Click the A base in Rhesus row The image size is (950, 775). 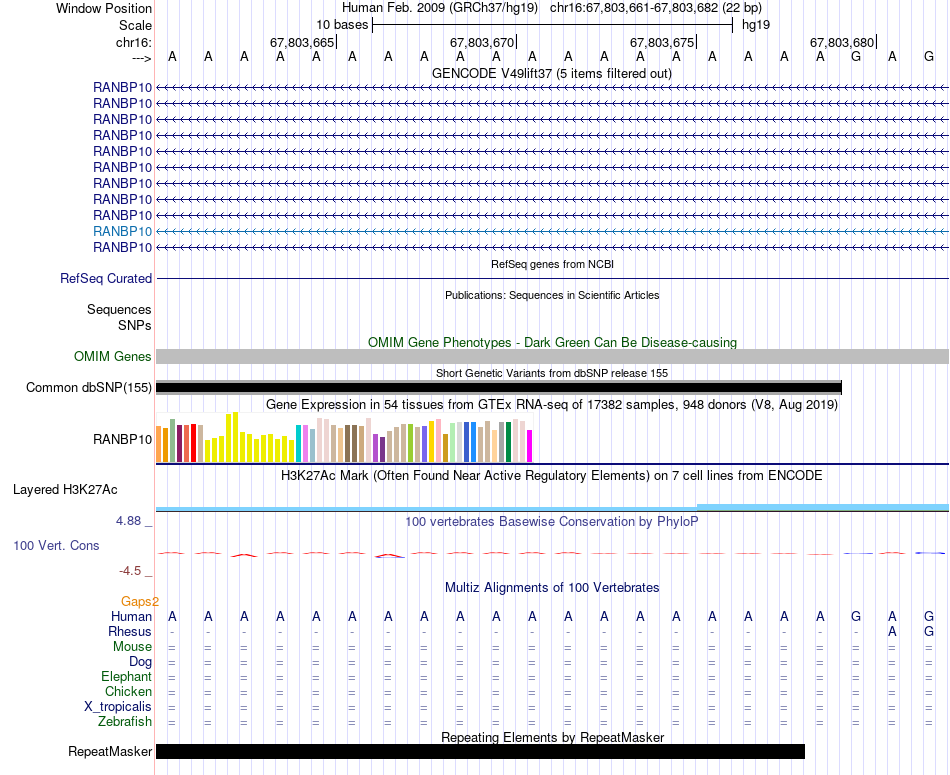tap(892, 631)
